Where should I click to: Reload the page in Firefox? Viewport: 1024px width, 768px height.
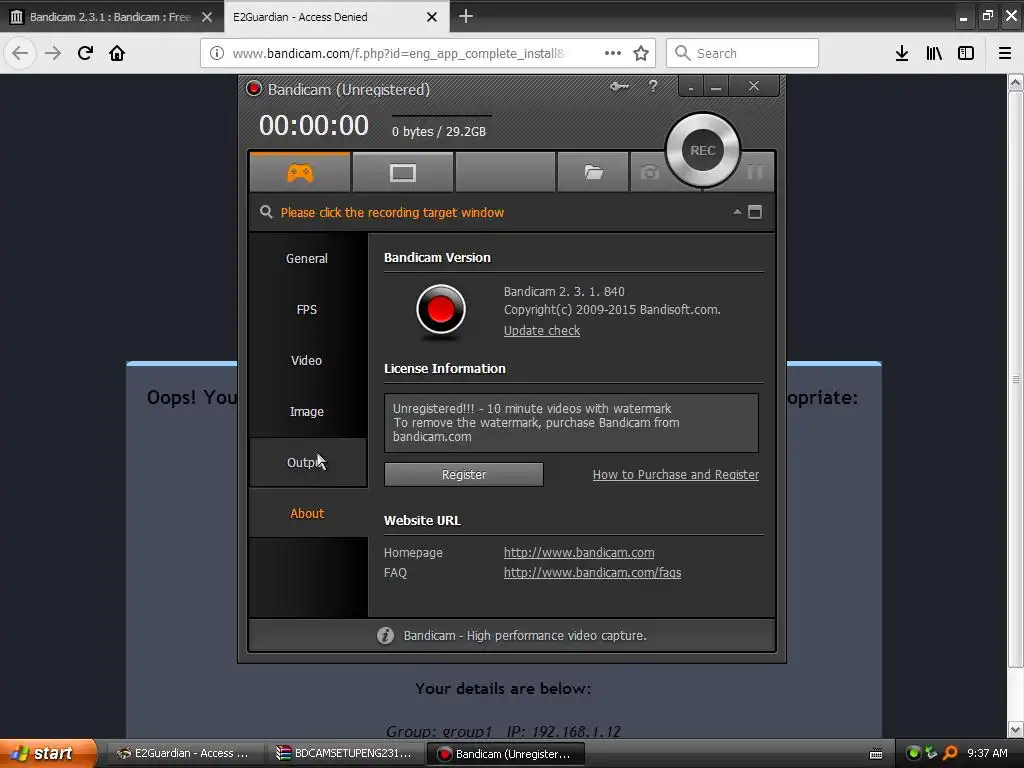(x=85, y=53)
